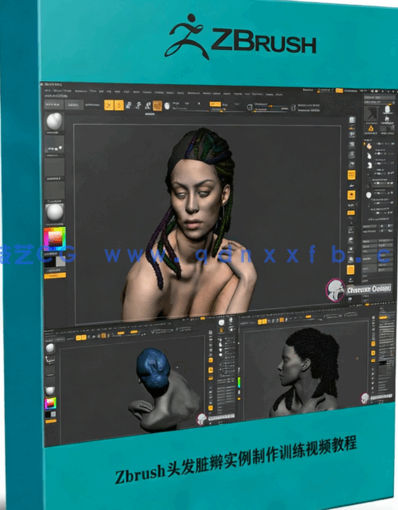Open the stroke type selector below the brush

[54, 145]
